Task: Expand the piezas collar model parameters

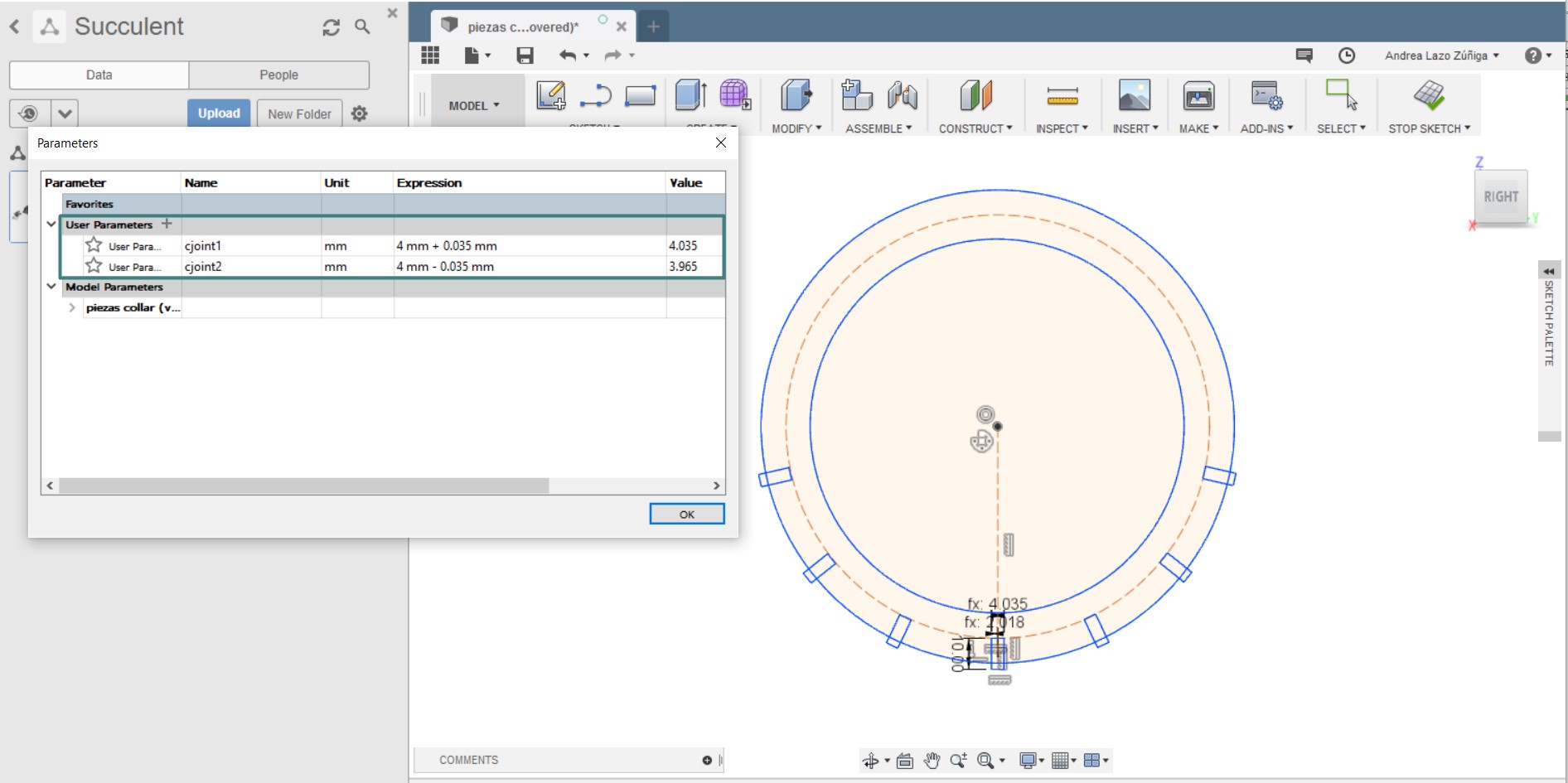Action: tap(72, 307)
